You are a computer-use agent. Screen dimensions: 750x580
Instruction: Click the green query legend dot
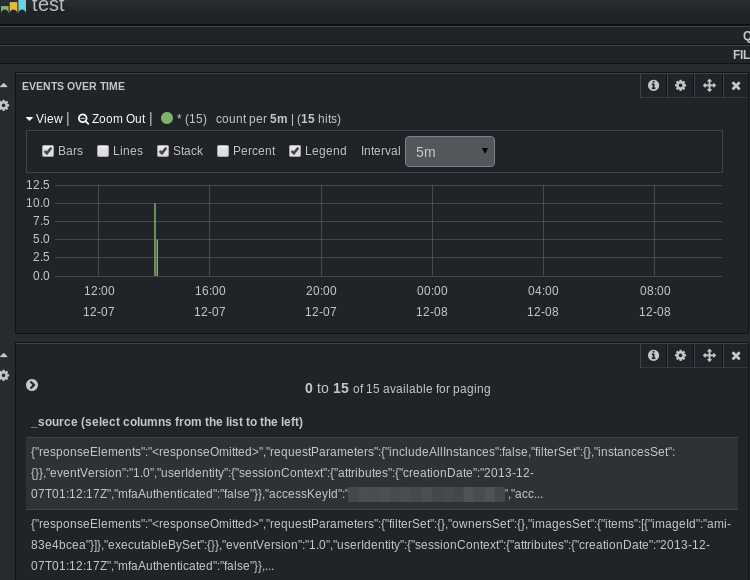[167, 118]
